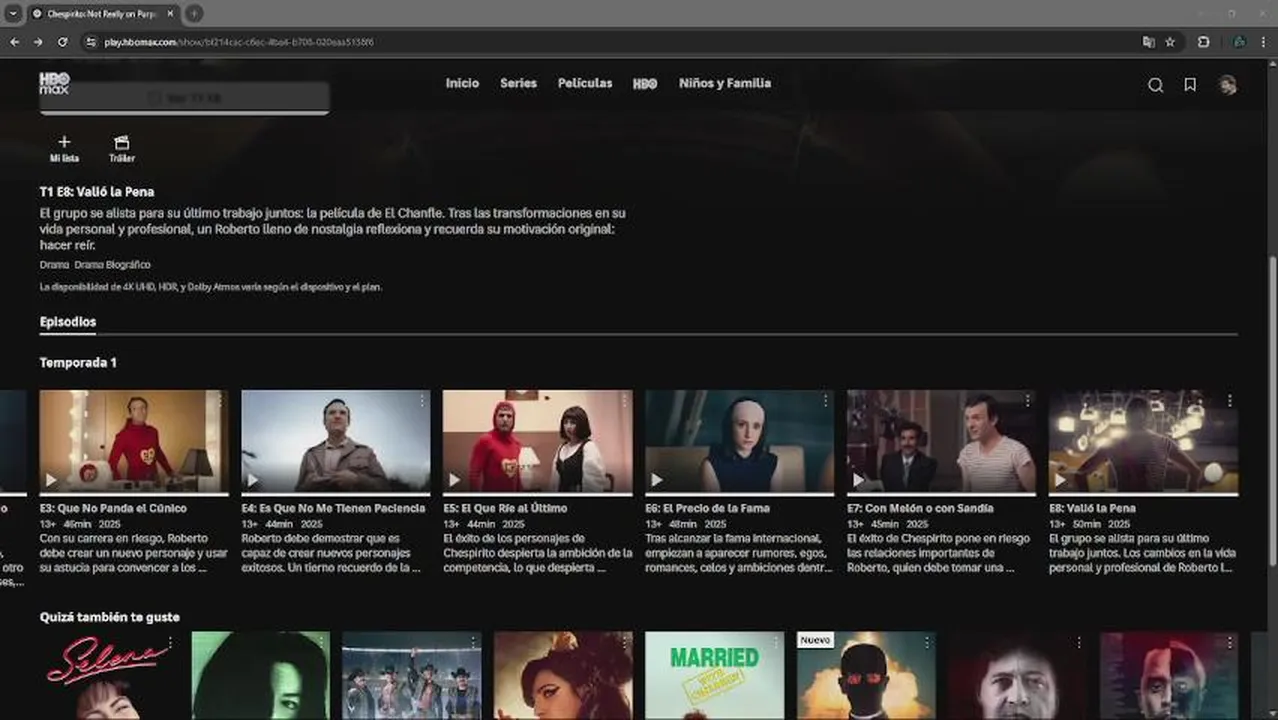
Task: Click the Quizá también te guste heading
Action: tap(110, 617)
